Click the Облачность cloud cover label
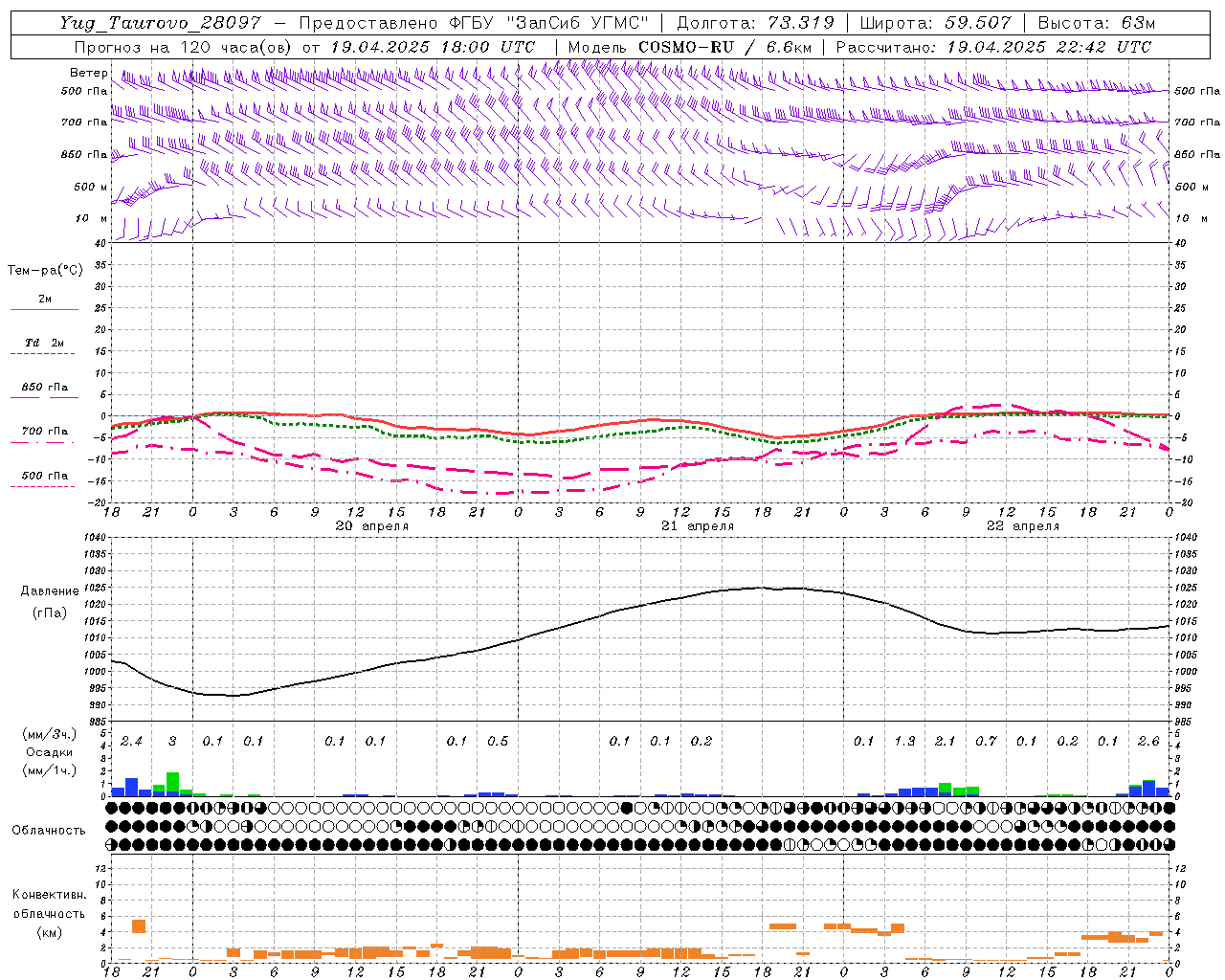Image resolution: width=1225 pixels, height=980 pixels. click(x=49, y=831)
